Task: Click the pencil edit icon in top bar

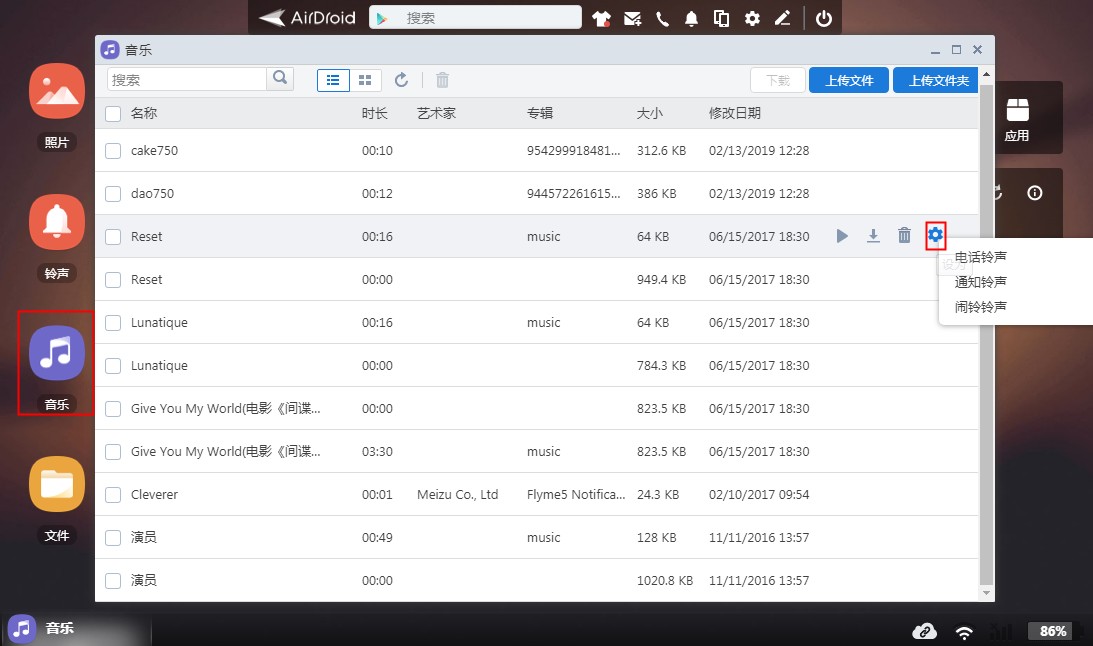Action: pos(782,18)
